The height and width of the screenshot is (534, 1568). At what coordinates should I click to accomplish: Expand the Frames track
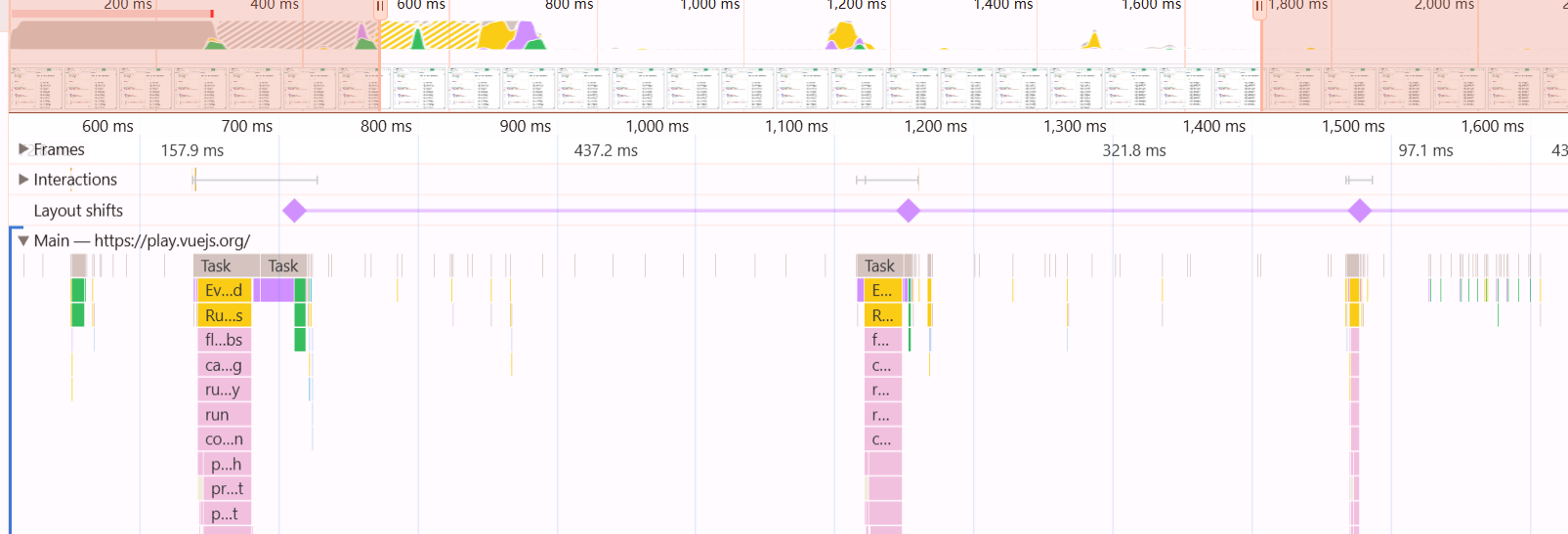[x=23, y=149]
